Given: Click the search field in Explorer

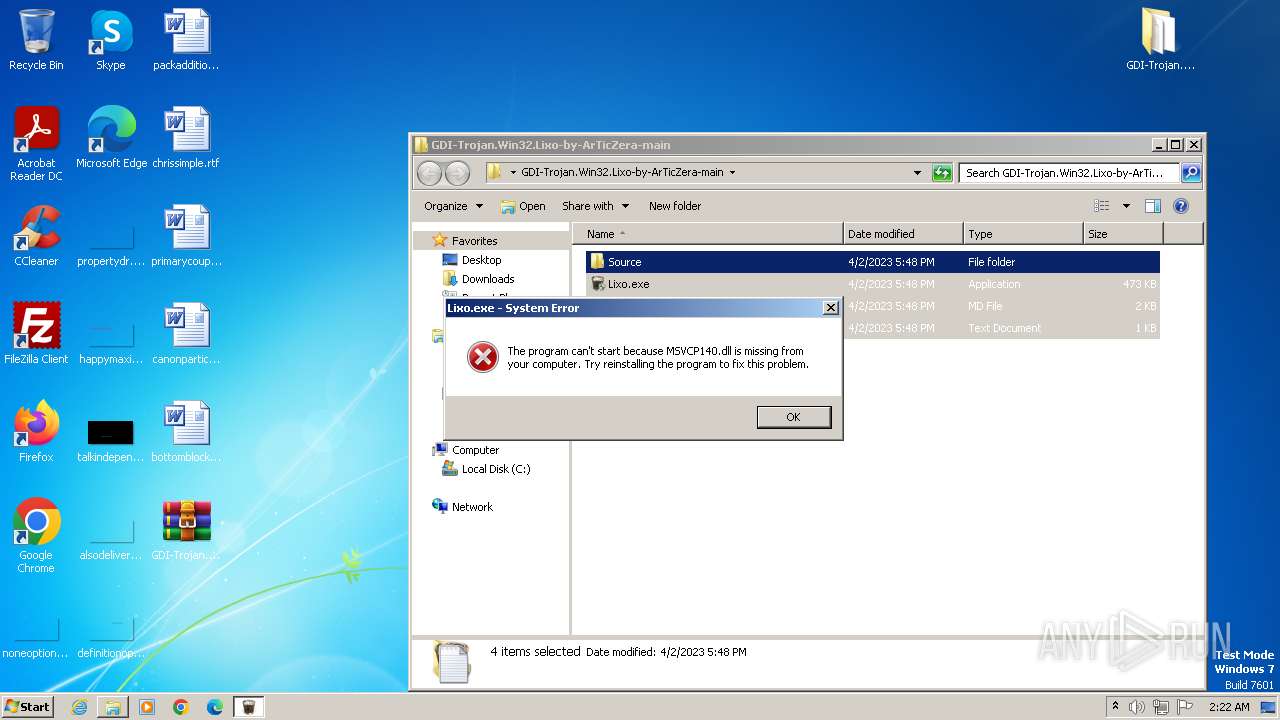Looking at the screenshot, I should click(x=1069, y=172).
